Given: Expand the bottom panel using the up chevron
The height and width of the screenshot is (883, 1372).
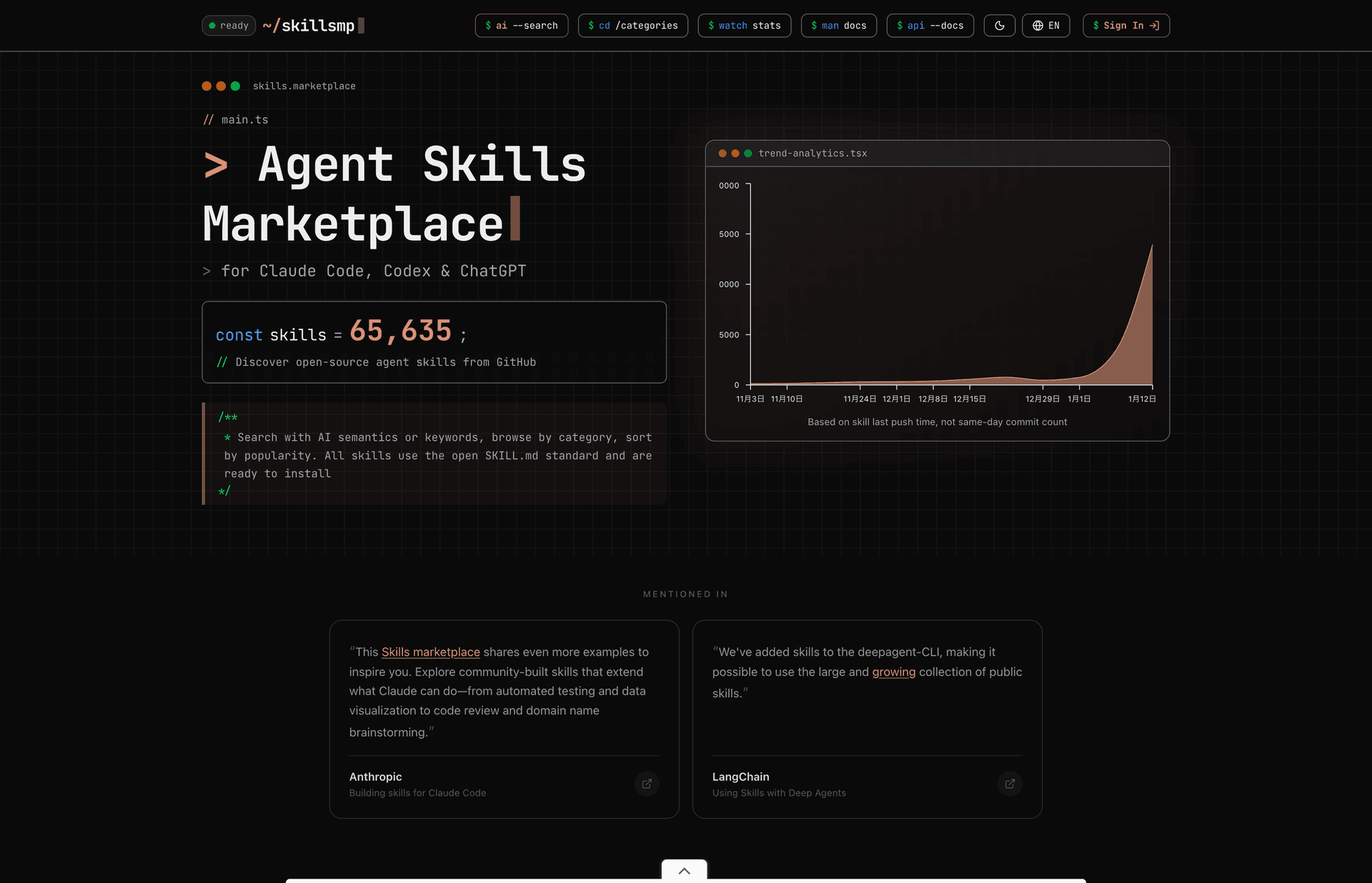Looking at the screenshot, I should tap(684, 870).
